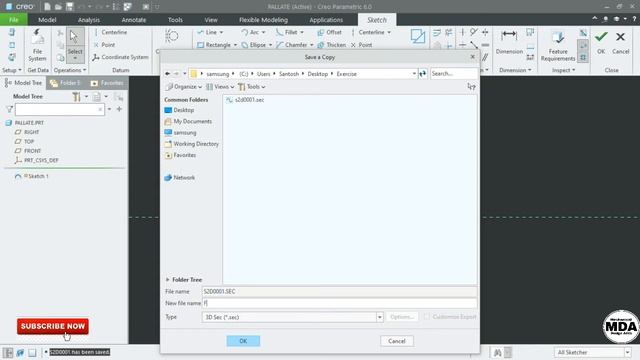Open the Find tool in status bar
Image resolution: width=640 pixels, height=360 pixels.
(498, 352)
